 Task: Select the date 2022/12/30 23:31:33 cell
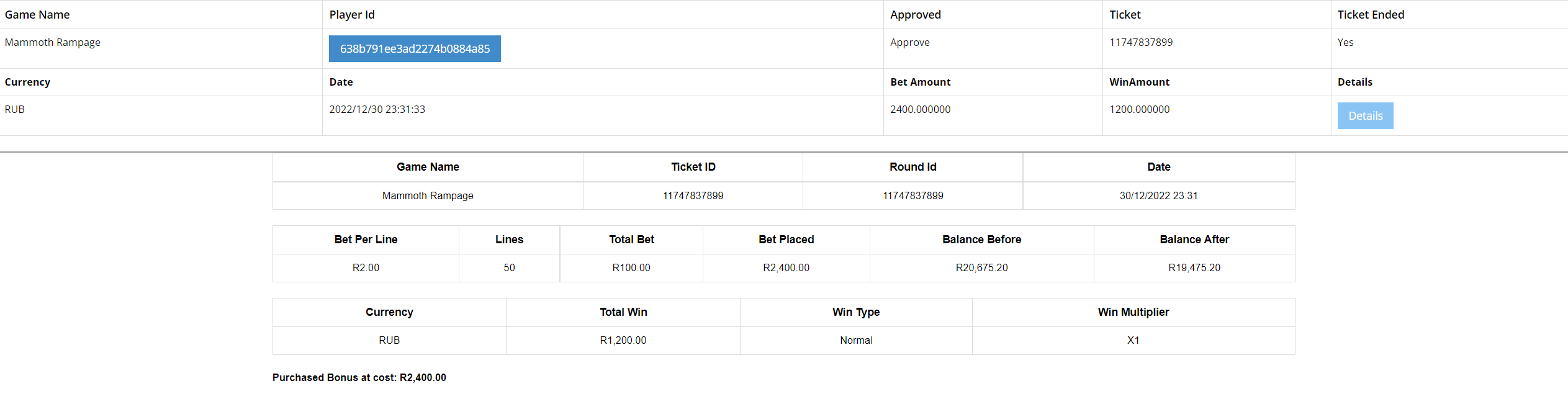(377, 109)
